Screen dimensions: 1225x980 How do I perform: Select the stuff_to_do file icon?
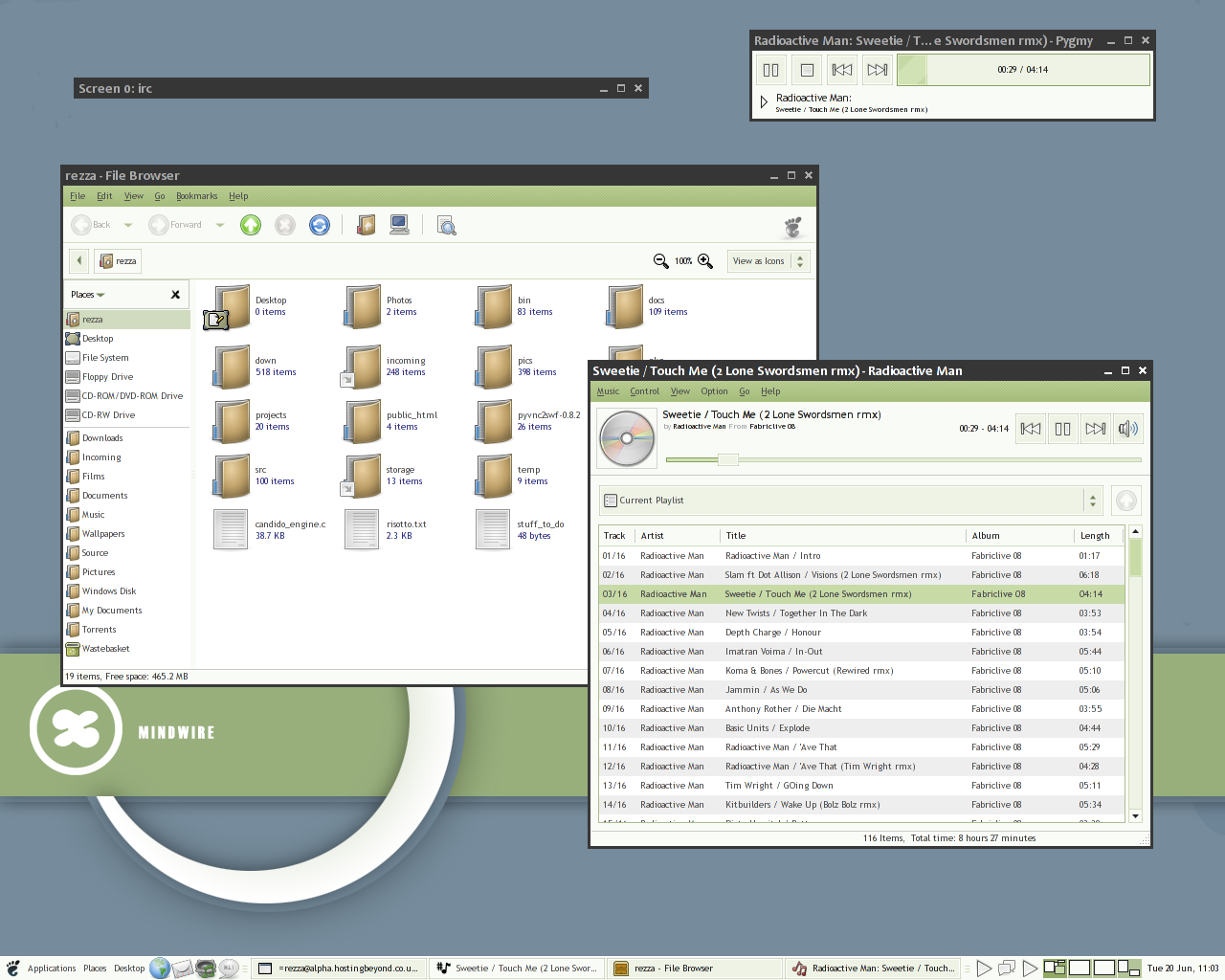click(493, 530)
